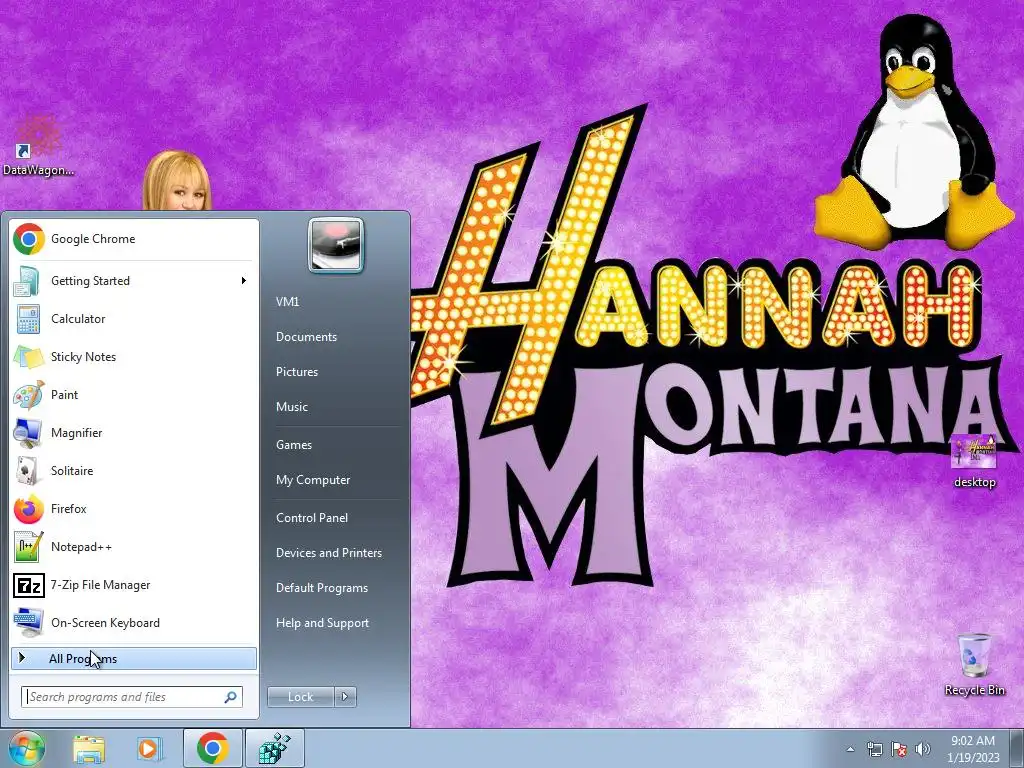Open the Magnifier tool

[x=134, y=432]
